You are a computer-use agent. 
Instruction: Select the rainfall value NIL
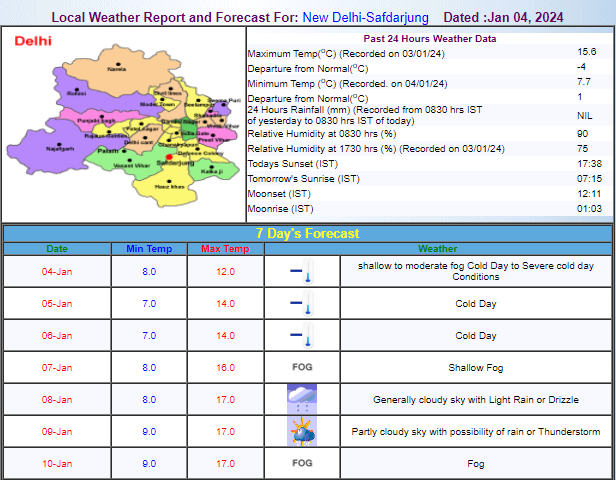click(x=585, y=115)
